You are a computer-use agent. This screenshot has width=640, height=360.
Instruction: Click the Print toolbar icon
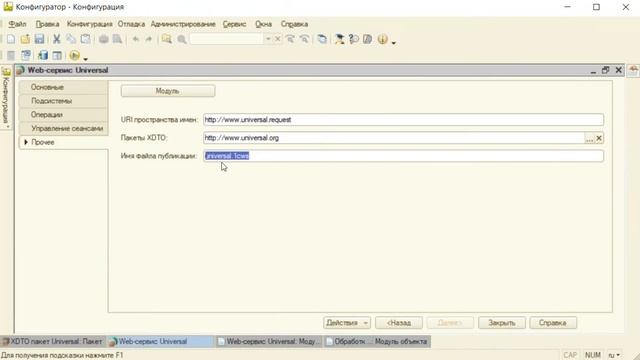pyautogui.click(x=104, y=39)
